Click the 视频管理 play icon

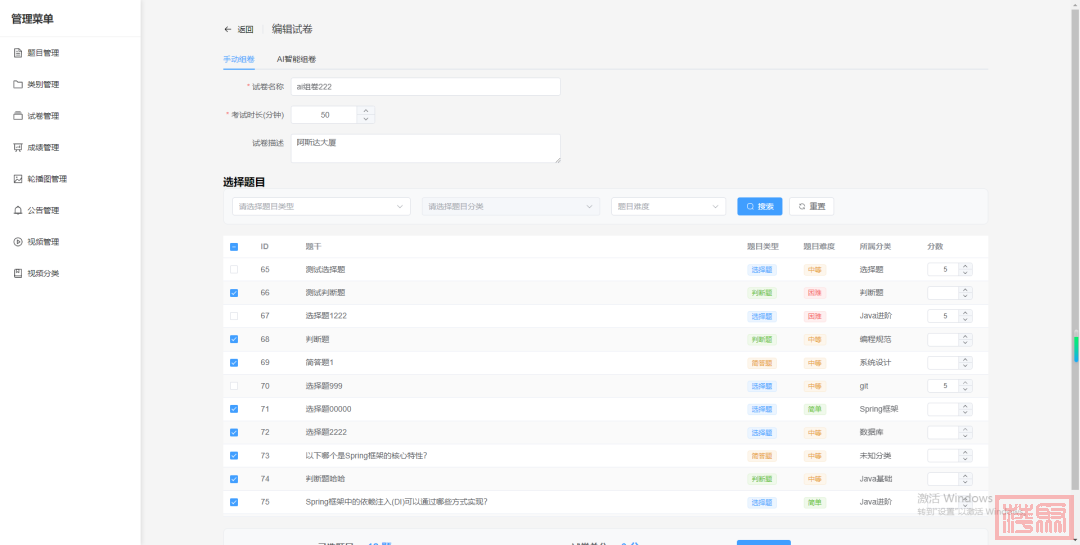[17, 242]
